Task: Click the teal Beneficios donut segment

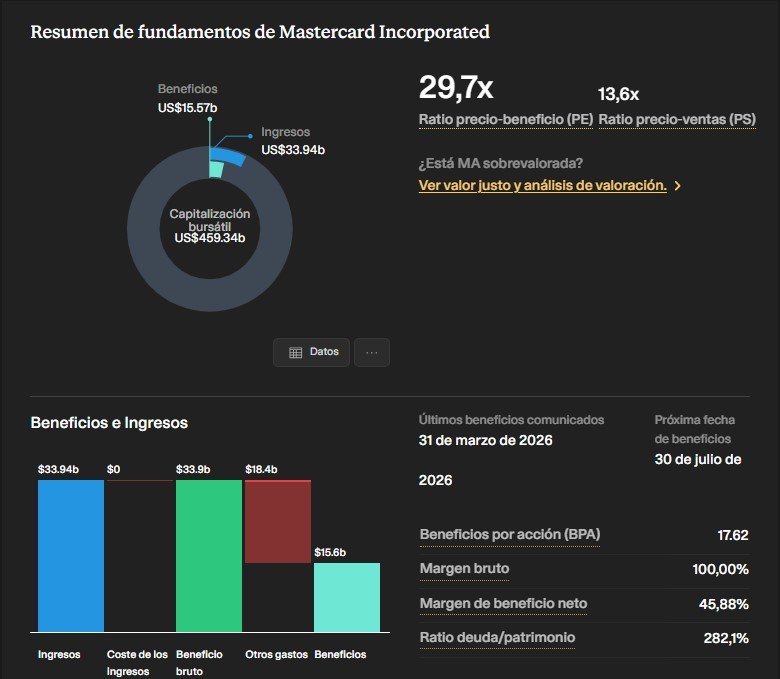Action: pos(215,170)
